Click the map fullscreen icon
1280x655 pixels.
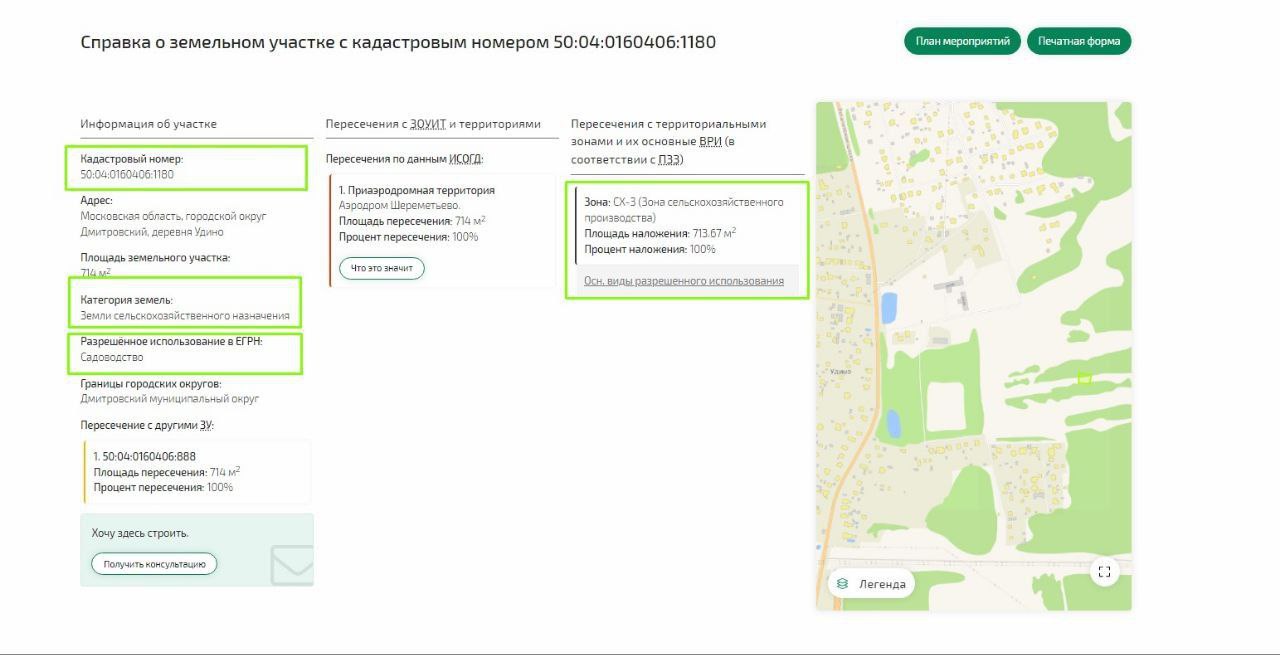pos(1104,572)
